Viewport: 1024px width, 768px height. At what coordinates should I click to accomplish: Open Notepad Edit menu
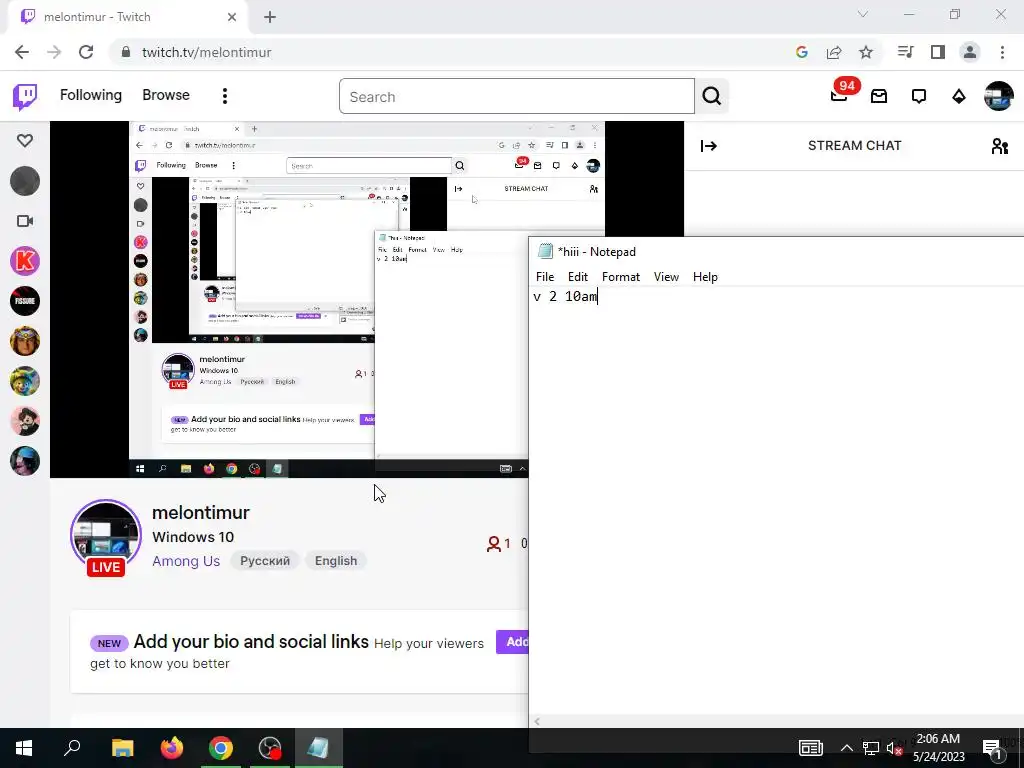coord(577,277)
